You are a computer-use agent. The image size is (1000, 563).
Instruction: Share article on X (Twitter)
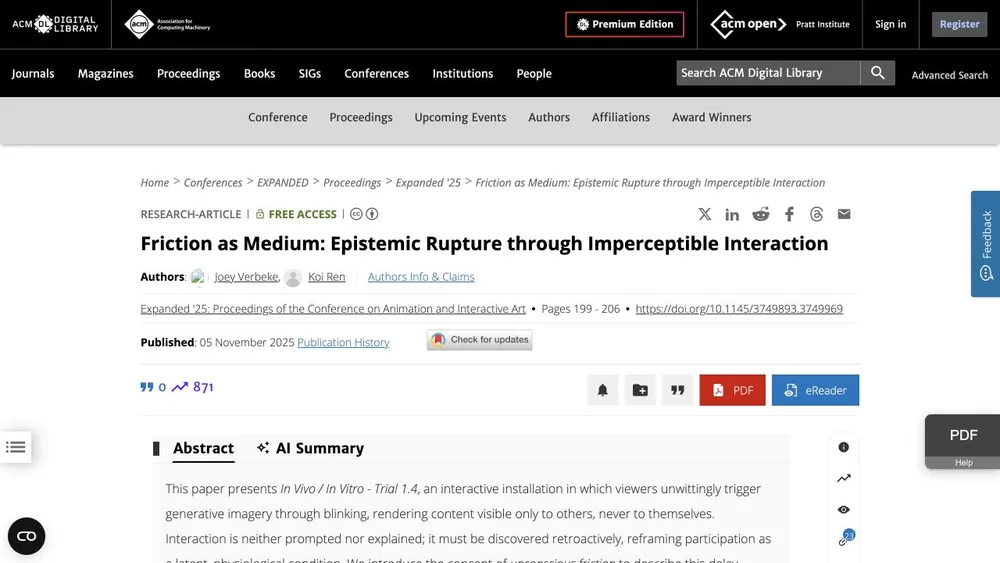point(704,214)
